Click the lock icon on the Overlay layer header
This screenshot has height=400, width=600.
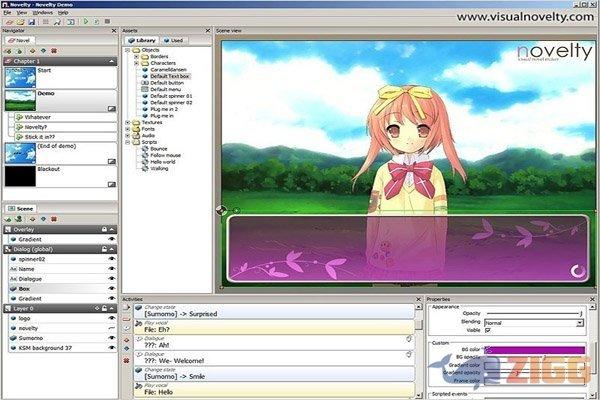pos(102,229)
